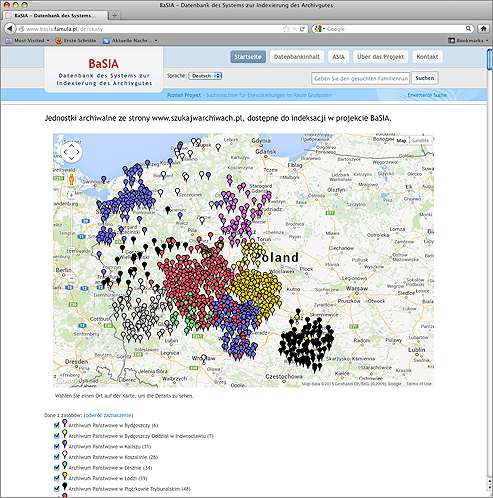Zoom out the map with the minus button
The height and width of the screenshot is (498, 493).
pyautogui.click(x=71, y=278)
